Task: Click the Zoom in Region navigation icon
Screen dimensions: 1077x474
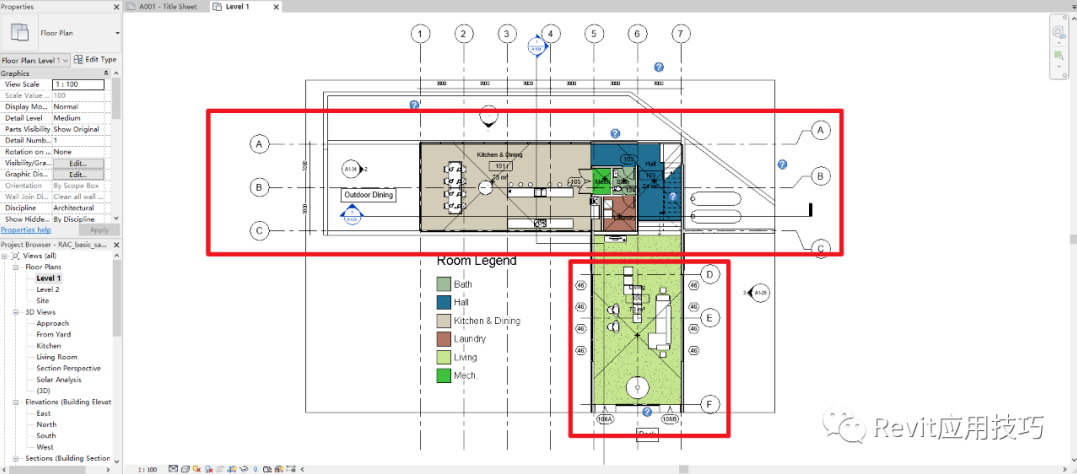Action: point(1058,54)
